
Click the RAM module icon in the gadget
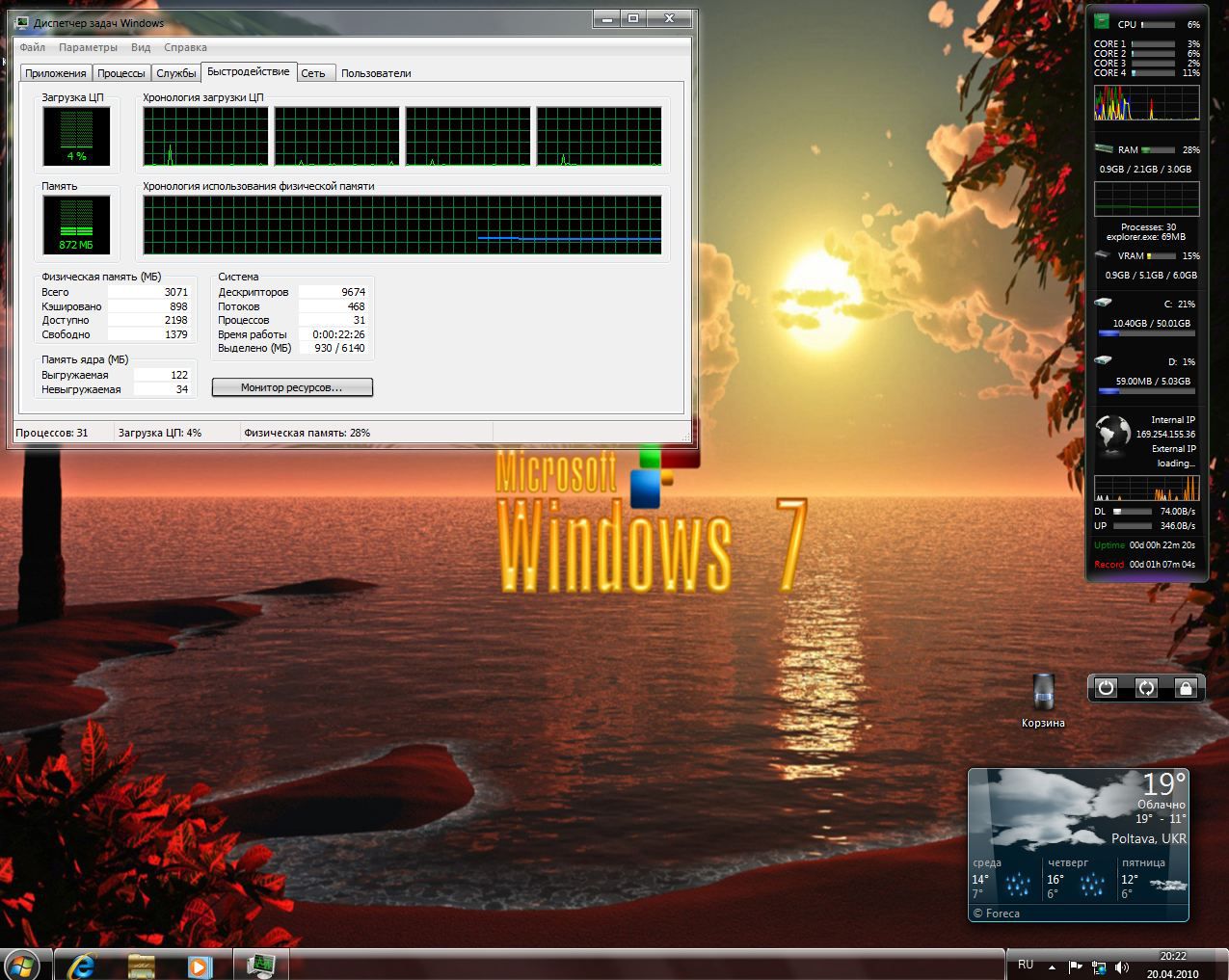coord(1104,148)
